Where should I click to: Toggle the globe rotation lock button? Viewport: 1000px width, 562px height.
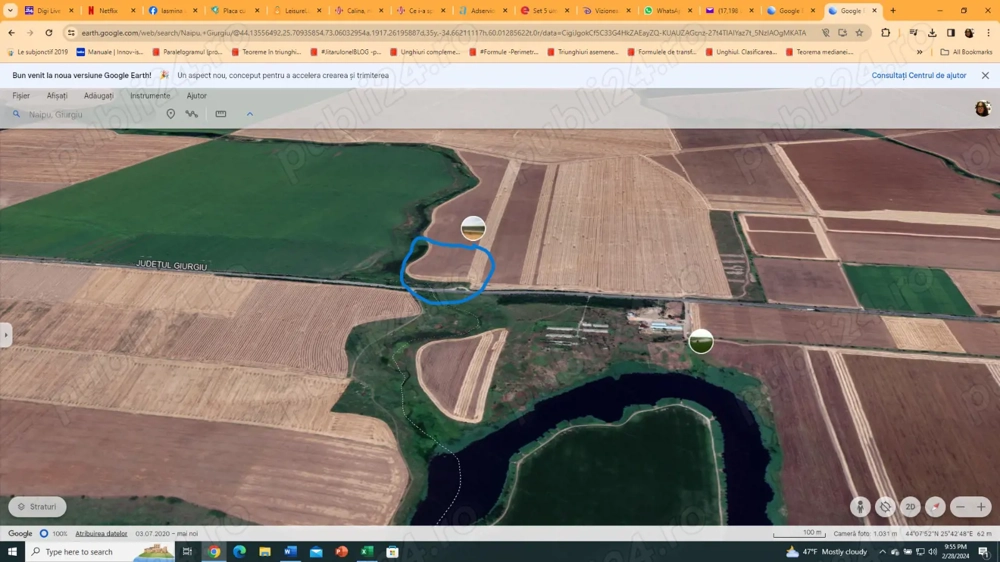tap(885, 507)
